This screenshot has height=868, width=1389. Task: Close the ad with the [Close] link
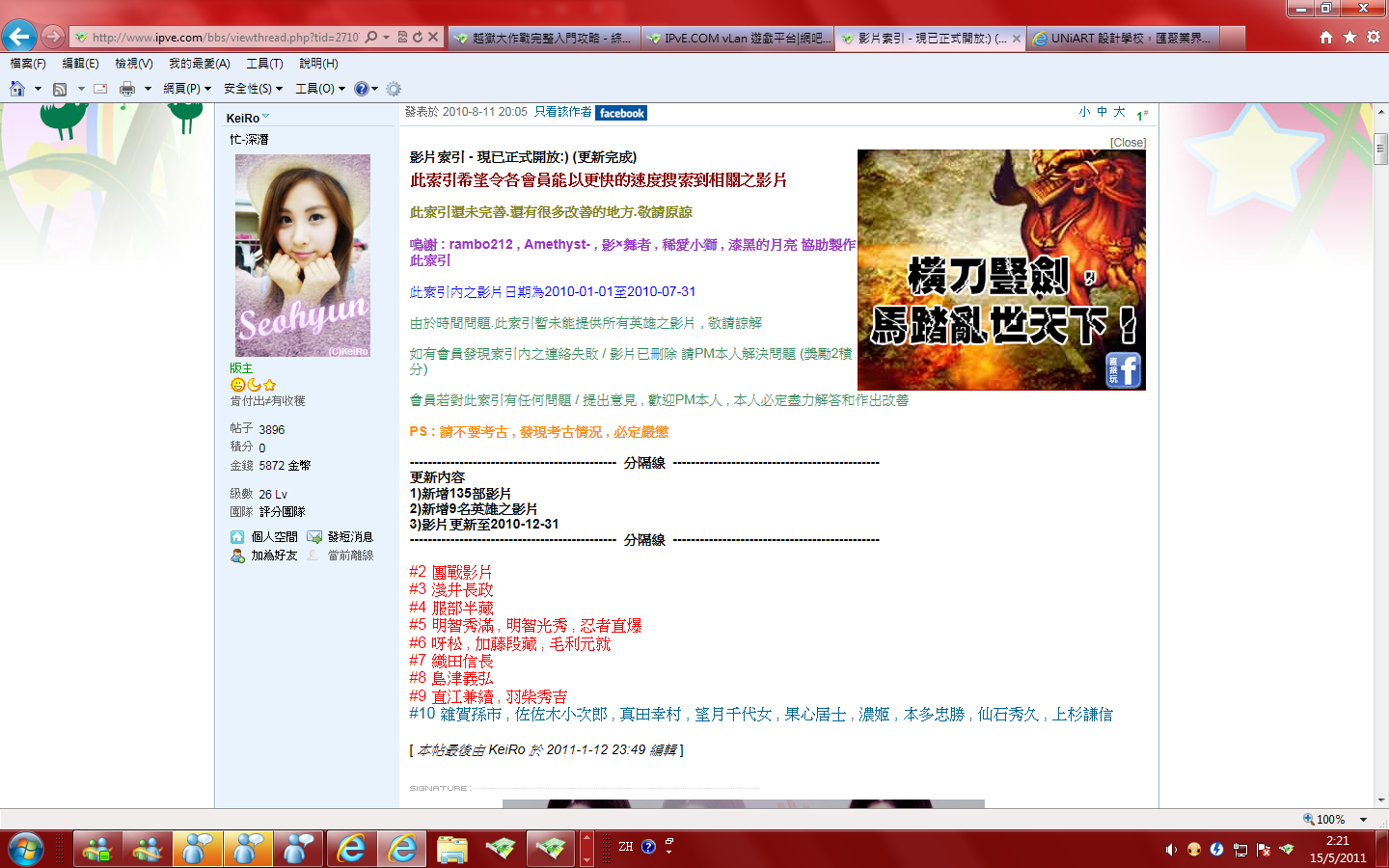click(1128, 142)
